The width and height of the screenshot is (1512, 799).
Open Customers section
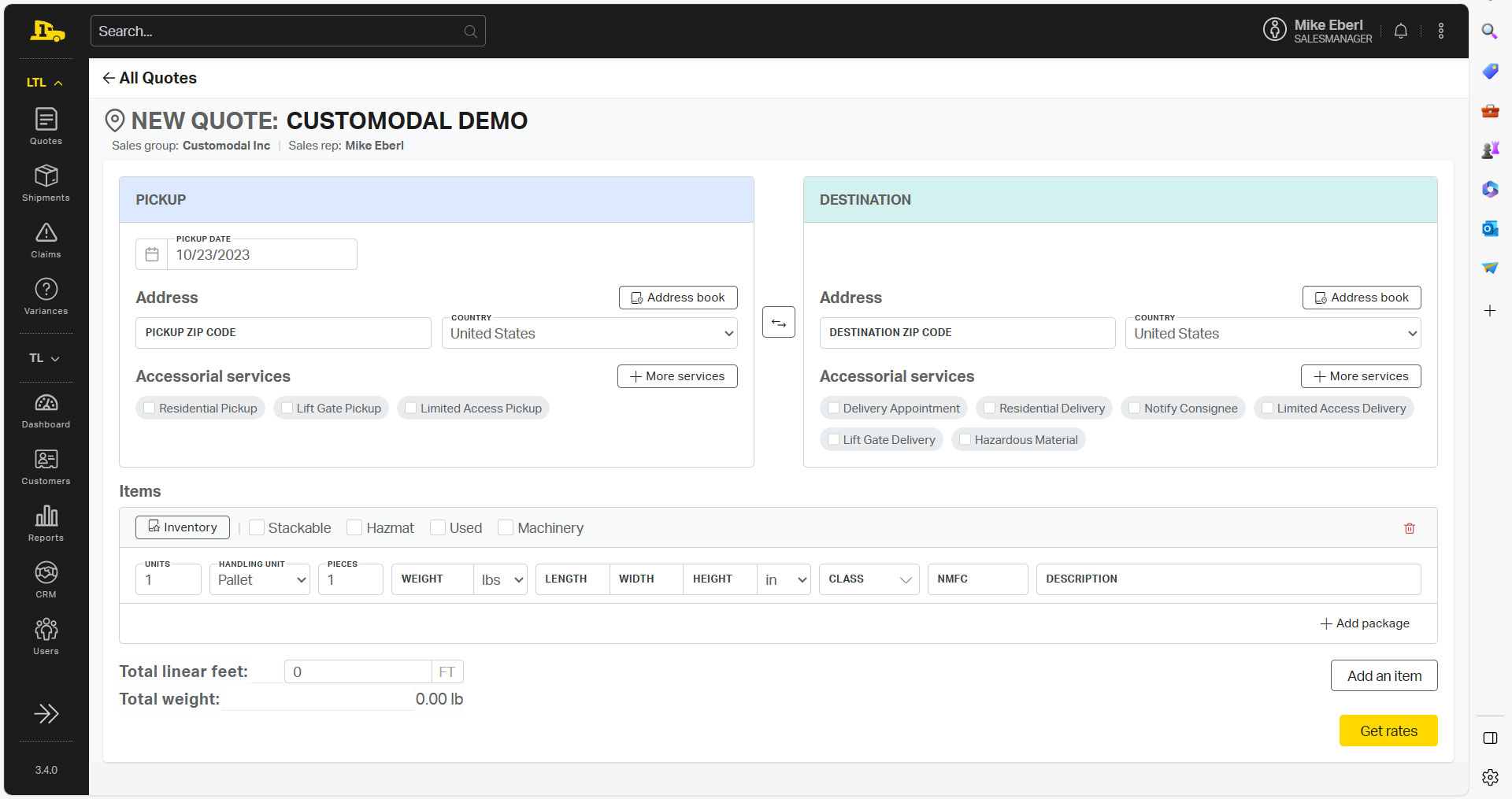pyautogui.click(x=46, y=468)
